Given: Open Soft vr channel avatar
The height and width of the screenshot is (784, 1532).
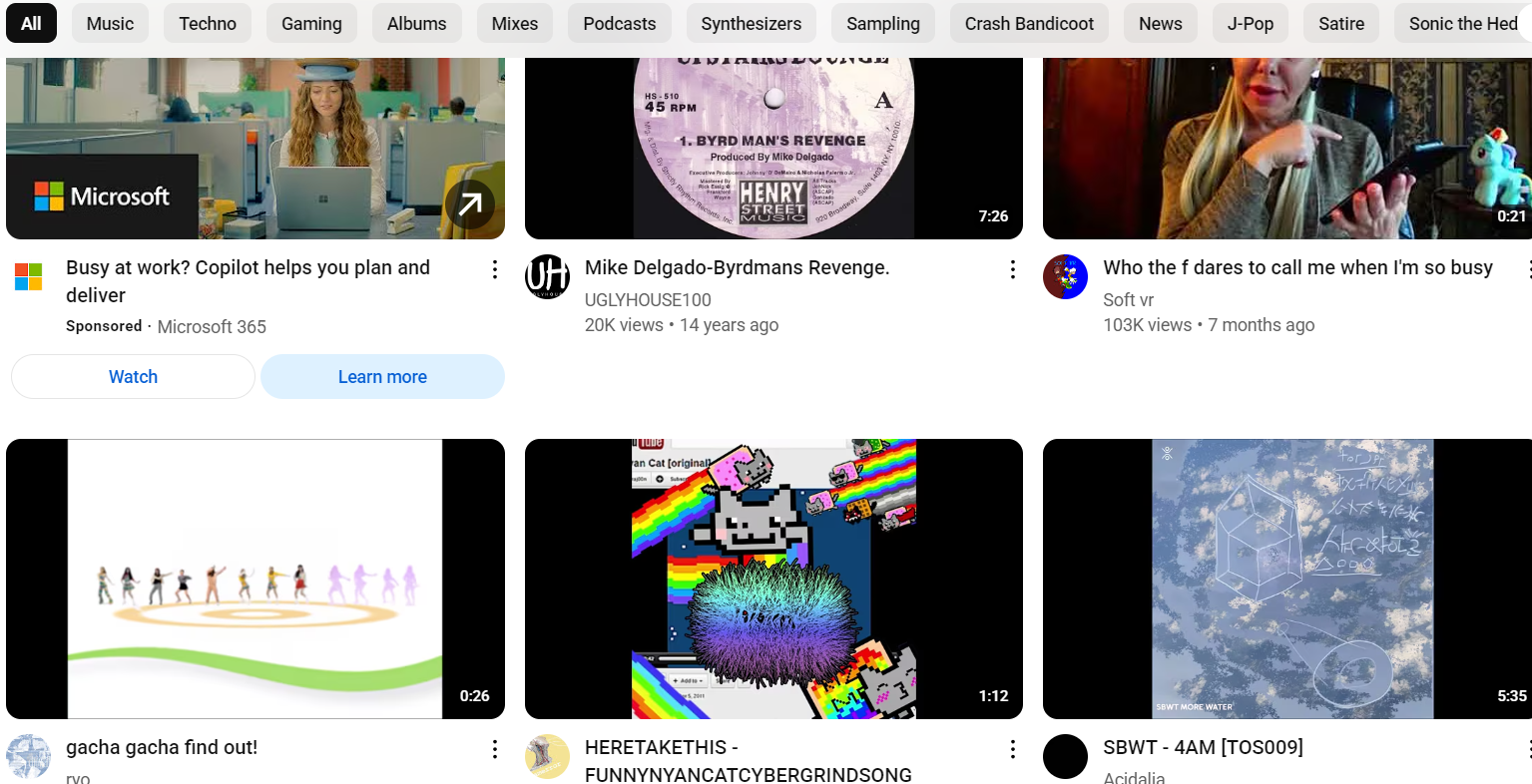Looking at the screenshot, I should tap(1065, 276).
